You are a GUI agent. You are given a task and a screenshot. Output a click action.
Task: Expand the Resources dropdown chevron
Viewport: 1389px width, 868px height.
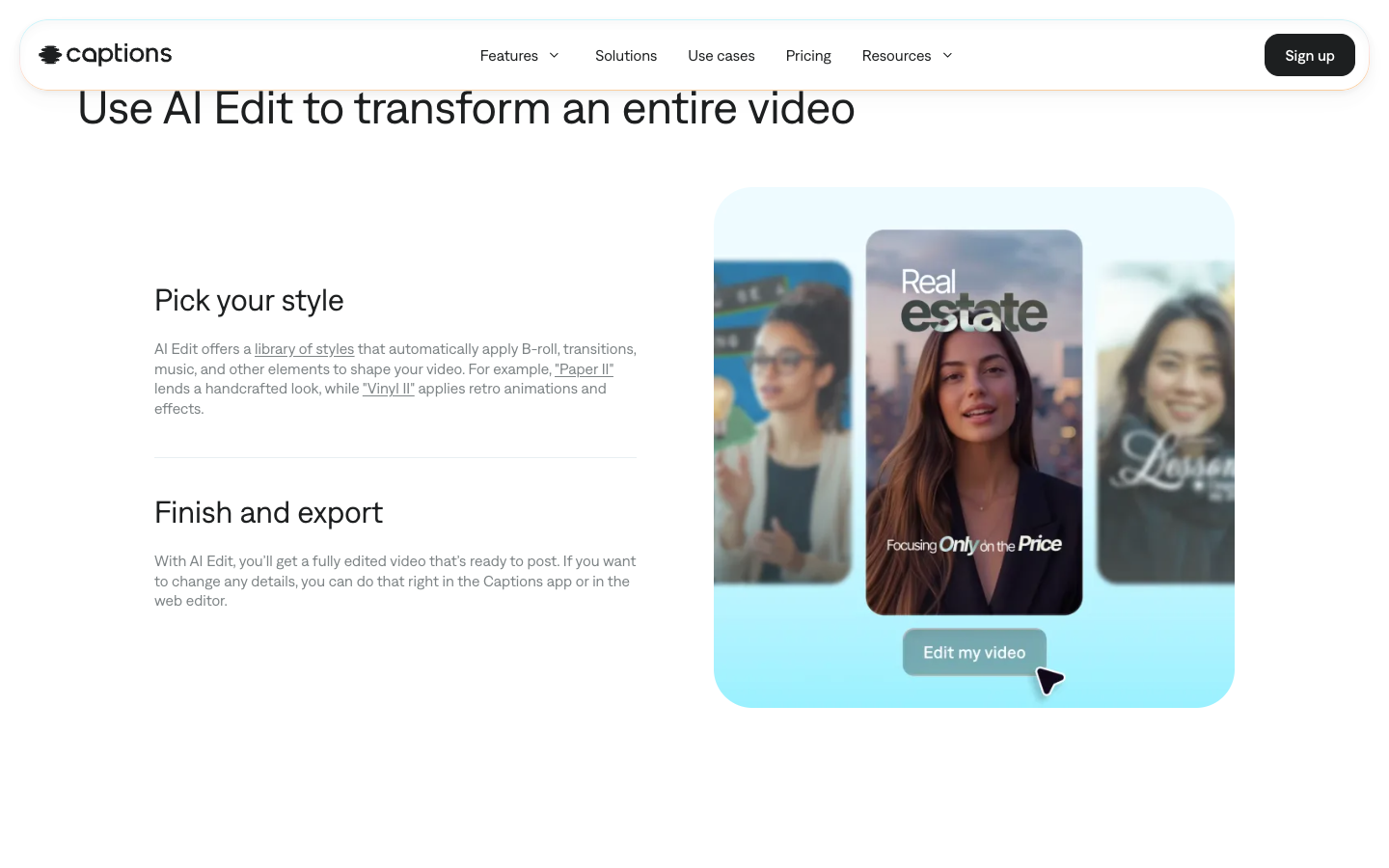[x=947, y=56]
